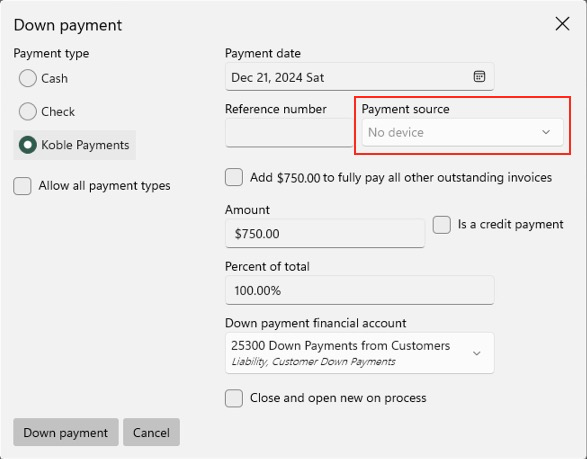Click the chevron of Down payment financial account
Screen dimensions: 587x459
476,353
